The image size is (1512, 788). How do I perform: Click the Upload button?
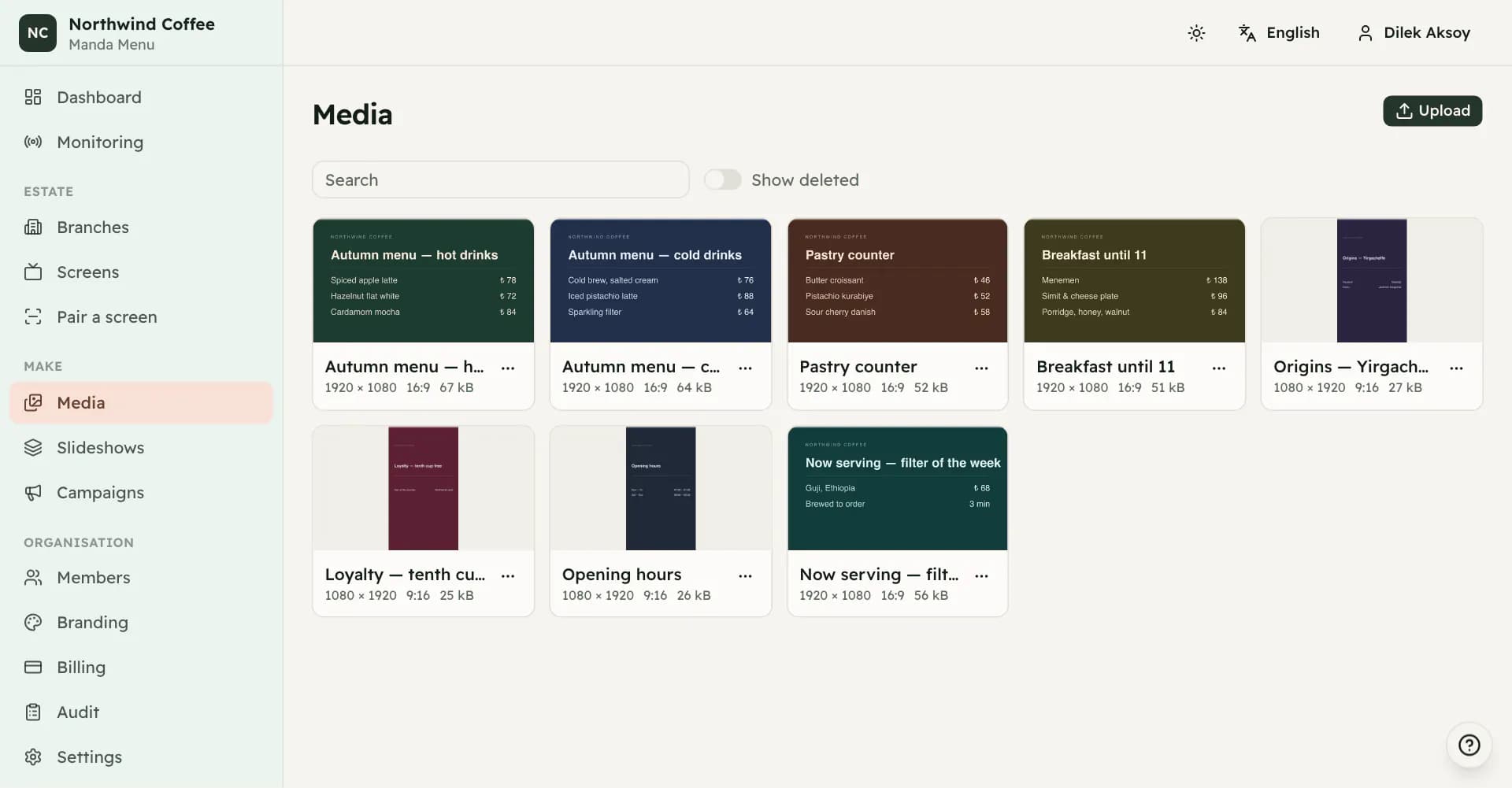(x=1432, y=110)
